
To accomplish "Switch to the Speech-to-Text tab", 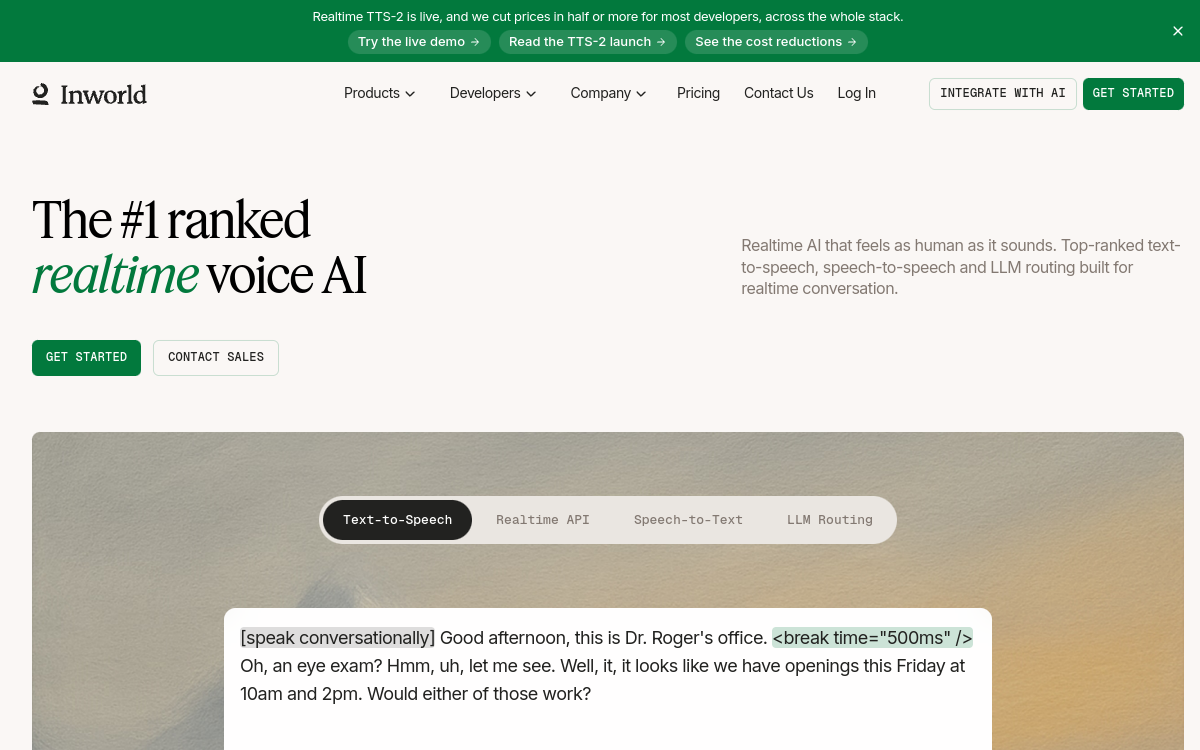I will click(688, 520).
